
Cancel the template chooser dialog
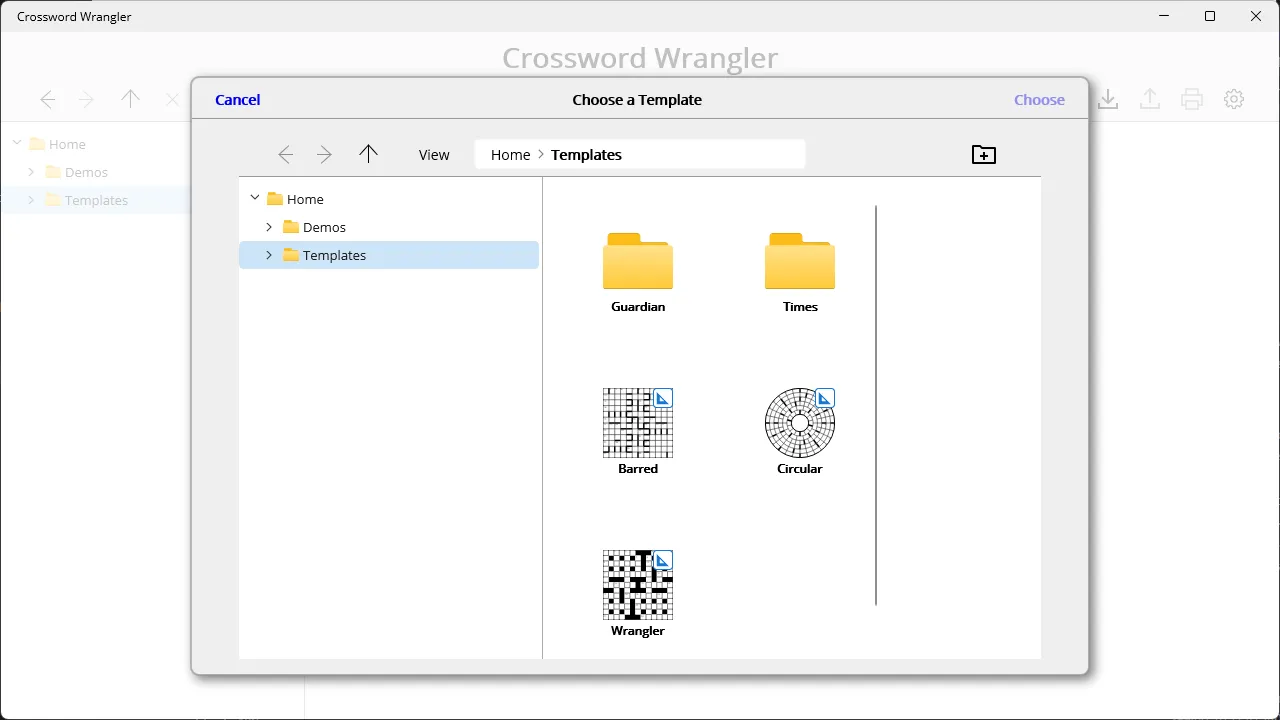coord(238,100)
